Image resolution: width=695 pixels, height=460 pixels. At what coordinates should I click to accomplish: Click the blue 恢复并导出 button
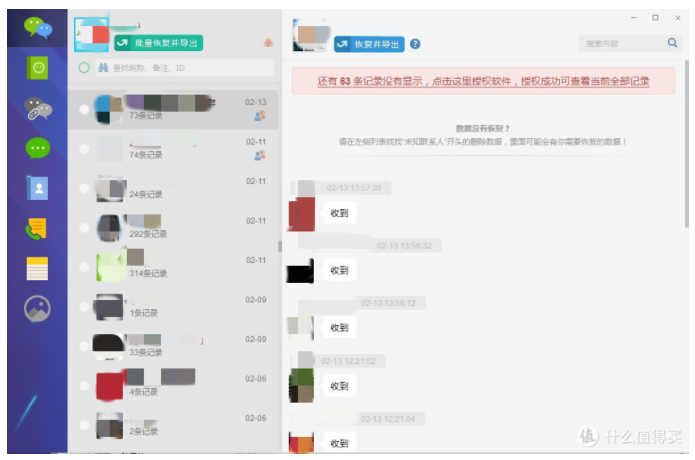point(368,44)
